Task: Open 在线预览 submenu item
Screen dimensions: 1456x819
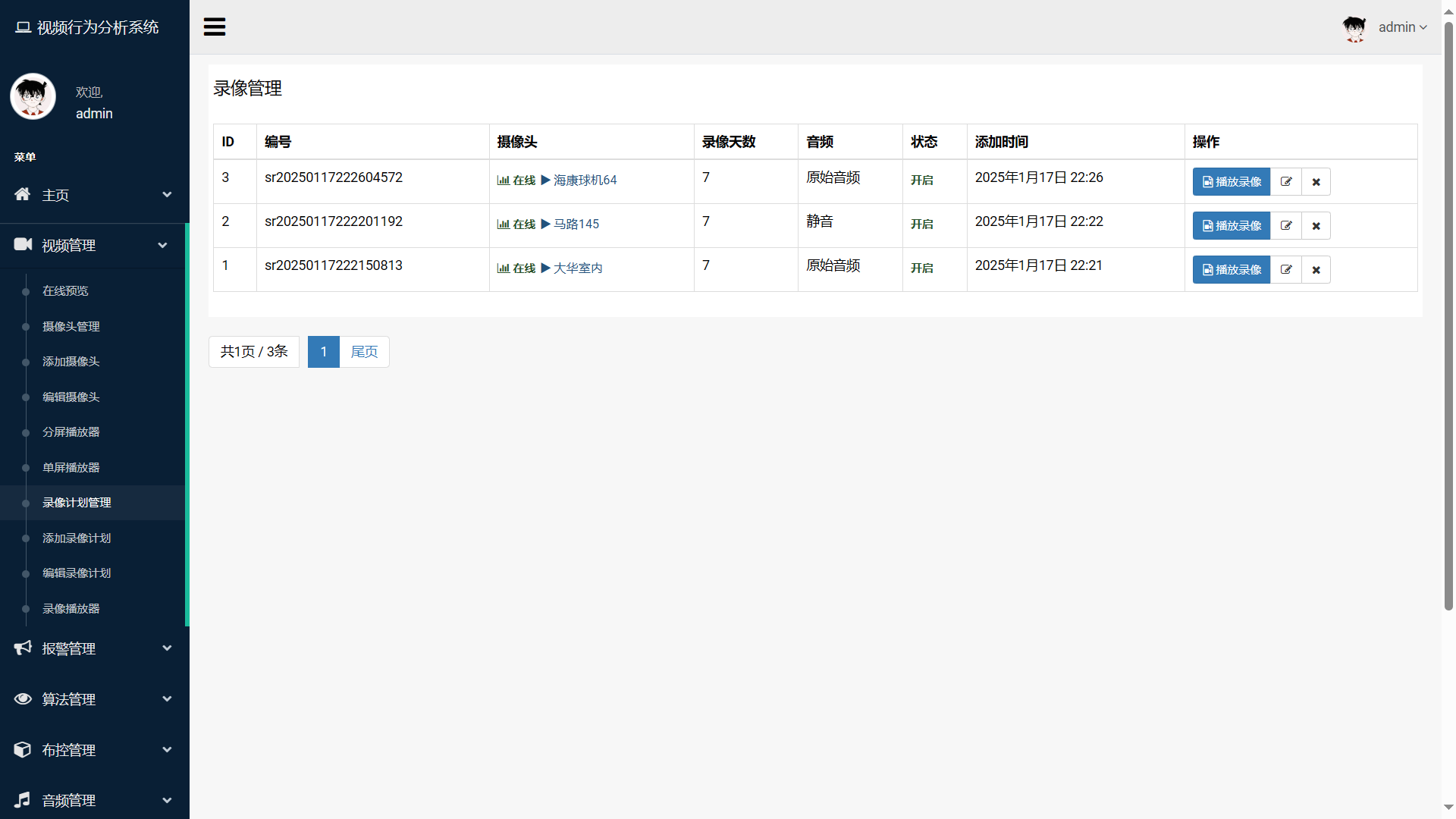Action: (65, 291)
